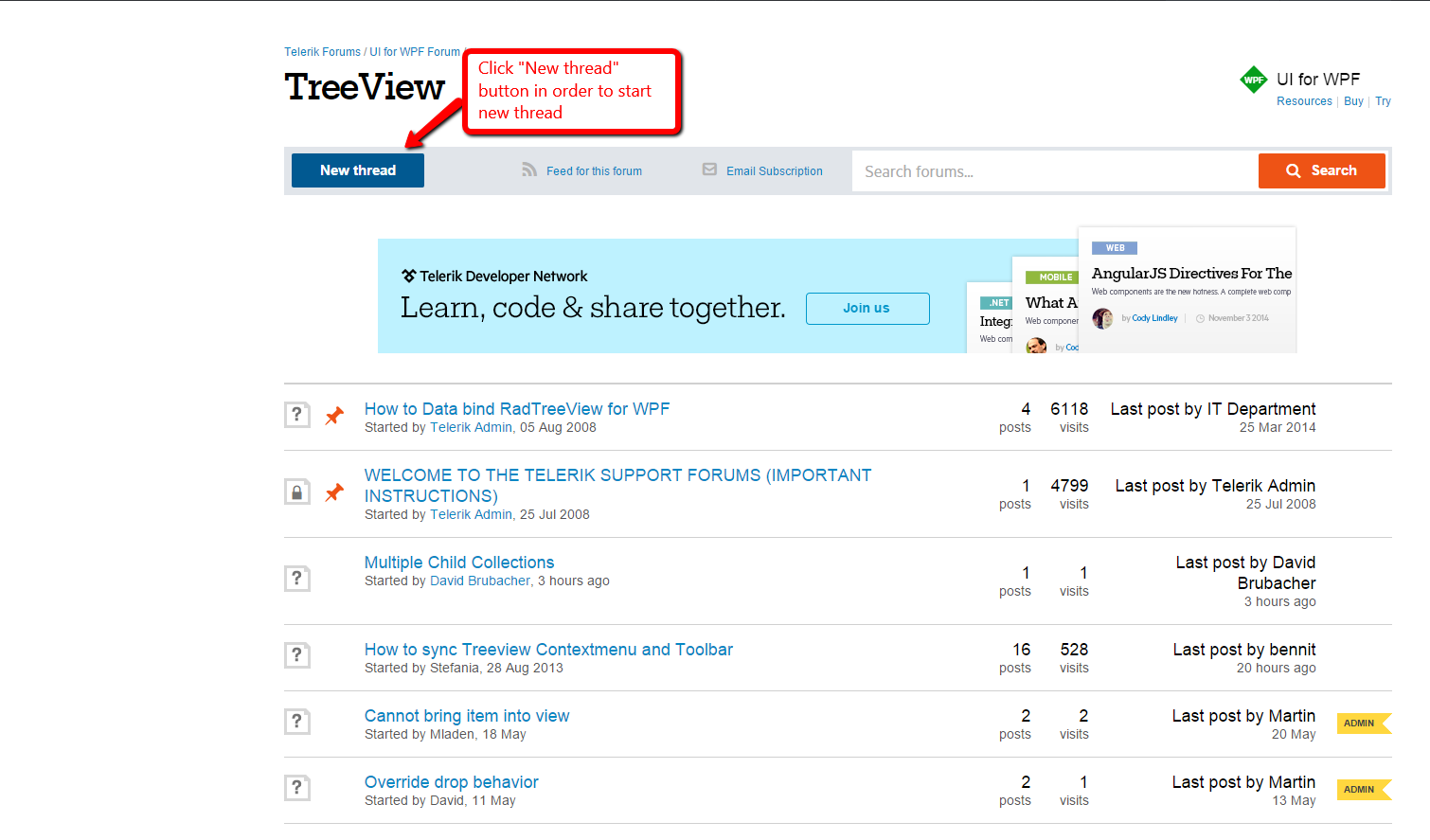Click question icon for sync Treeview Contextmenu thread
This screenshot has height=840, width=1430.
(x=297, y=655)
